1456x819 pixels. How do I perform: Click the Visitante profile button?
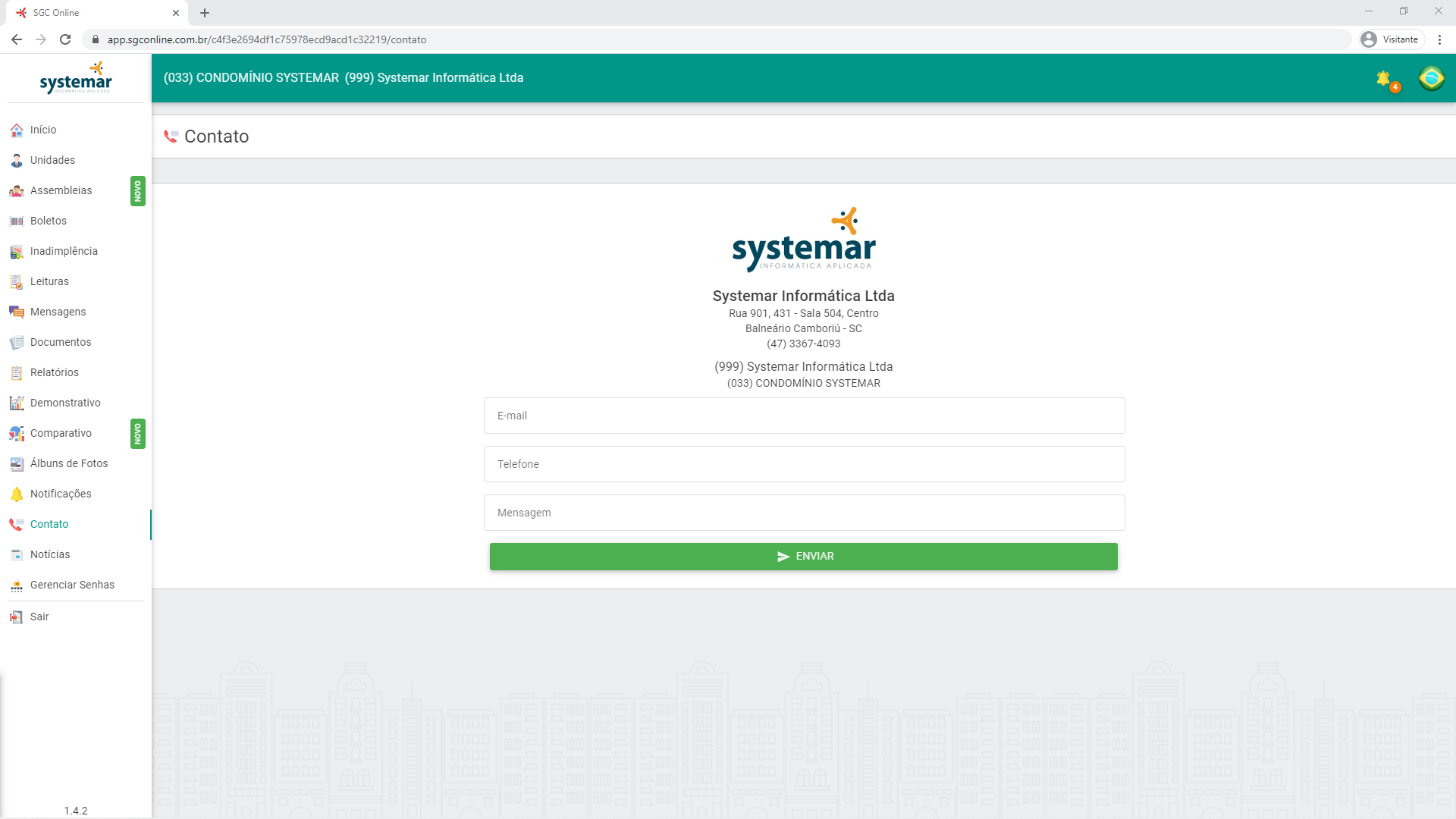point(1391,39)
